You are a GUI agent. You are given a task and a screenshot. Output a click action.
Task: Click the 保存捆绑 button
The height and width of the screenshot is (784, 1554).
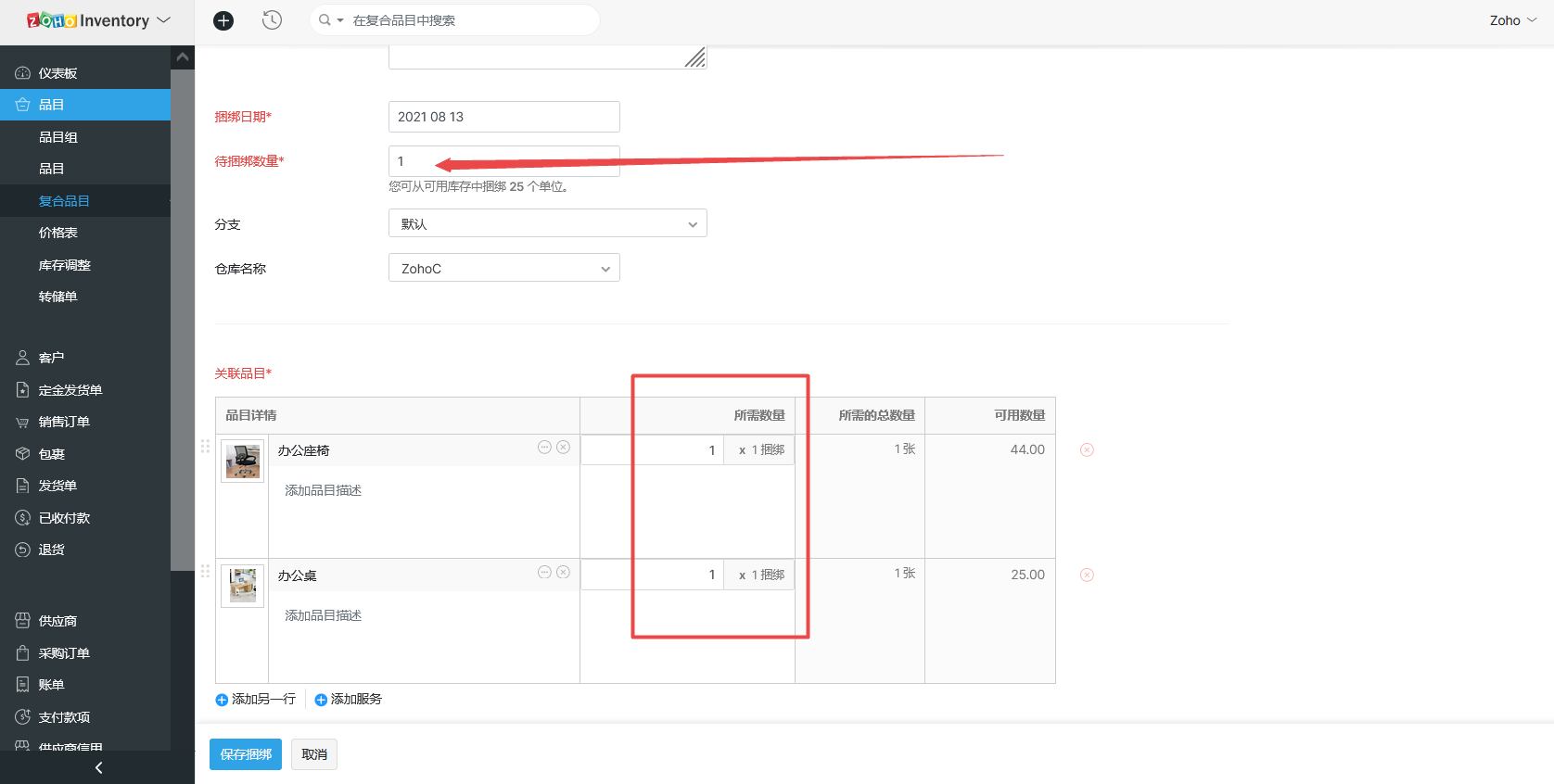tap(246, 754)
